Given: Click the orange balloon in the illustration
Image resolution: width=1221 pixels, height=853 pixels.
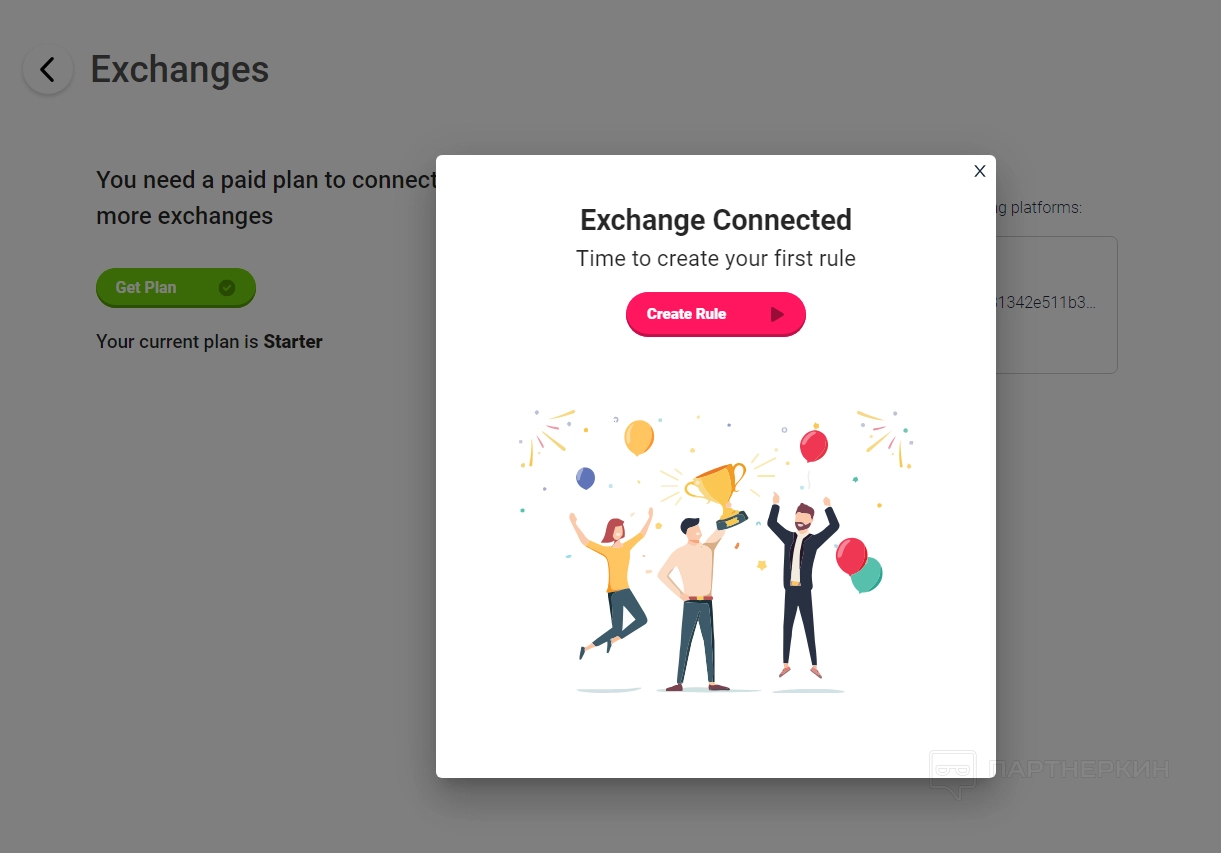Looking at the screenshot, I should pyautogui.click(x=638, y=436).
